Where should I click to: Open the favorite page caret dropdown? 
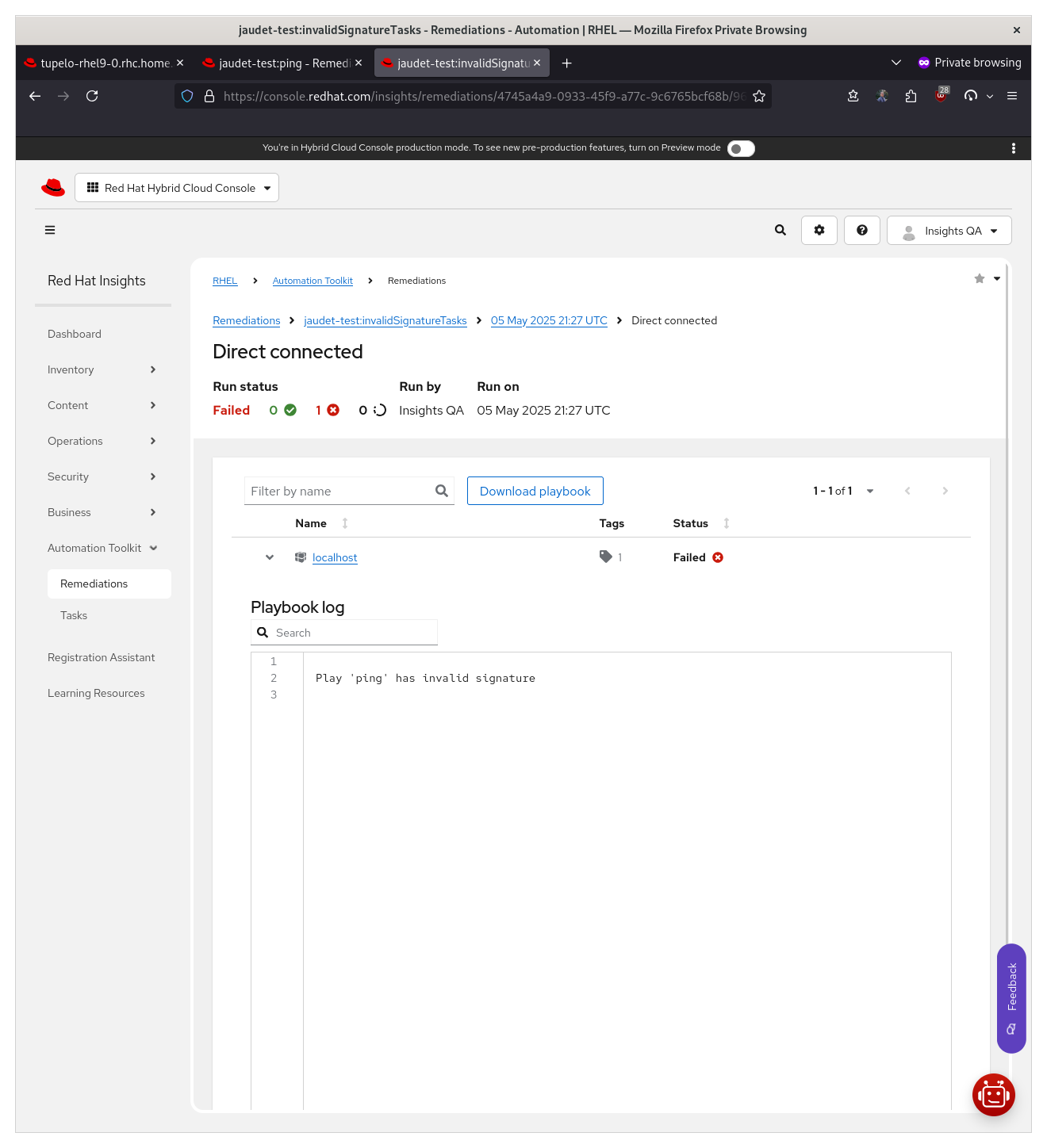point(997,278)
